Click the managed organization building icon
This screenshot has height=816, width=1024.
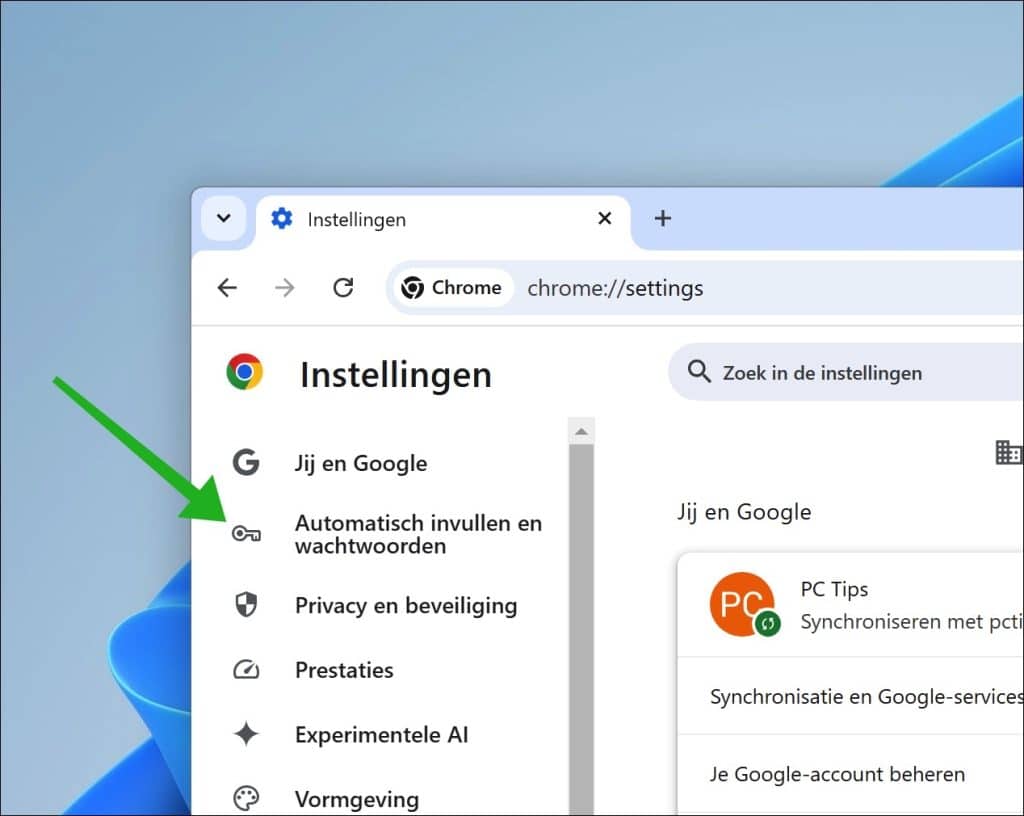[1008, 452]
